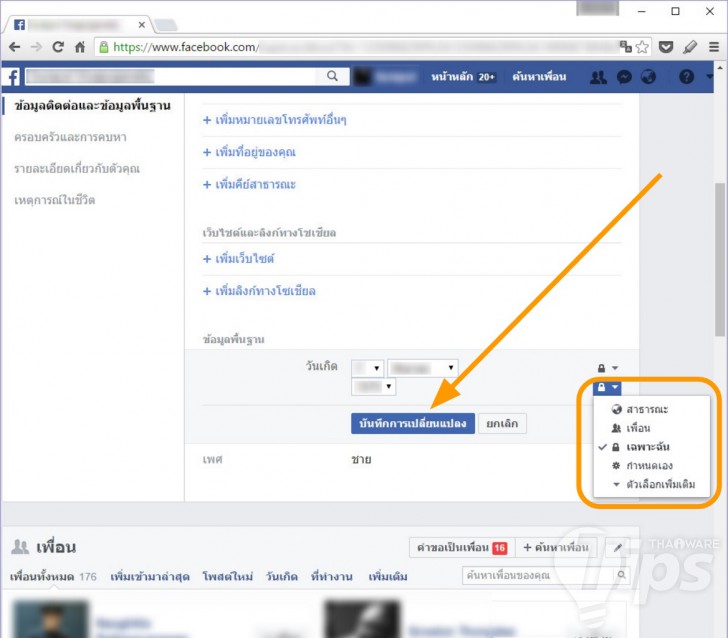Open notifications globe icon
The height and width of the screenshot is (638, 728).
point(649,77)
